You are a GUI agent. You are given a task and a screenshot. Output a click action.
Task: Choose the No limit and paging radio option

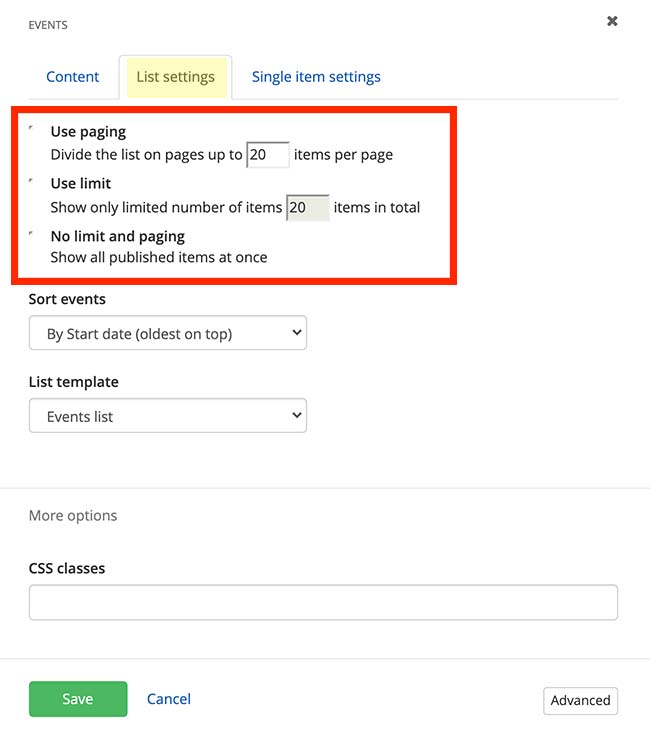(32, 234)
